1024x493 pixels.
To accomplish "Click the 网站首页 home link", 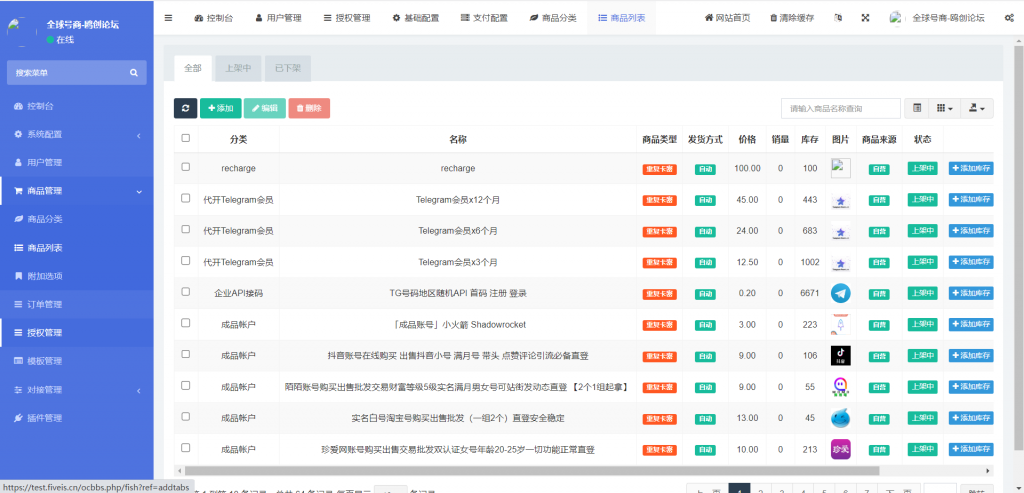I will [x=727, y=18].
